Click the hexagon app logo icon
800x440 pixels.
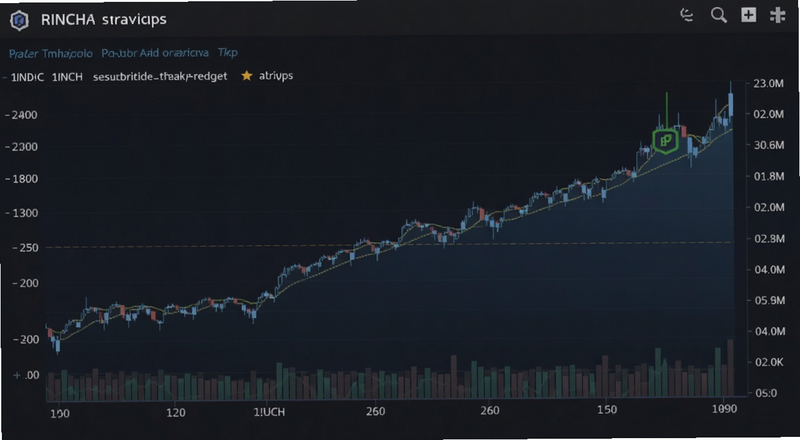point(19,20)
